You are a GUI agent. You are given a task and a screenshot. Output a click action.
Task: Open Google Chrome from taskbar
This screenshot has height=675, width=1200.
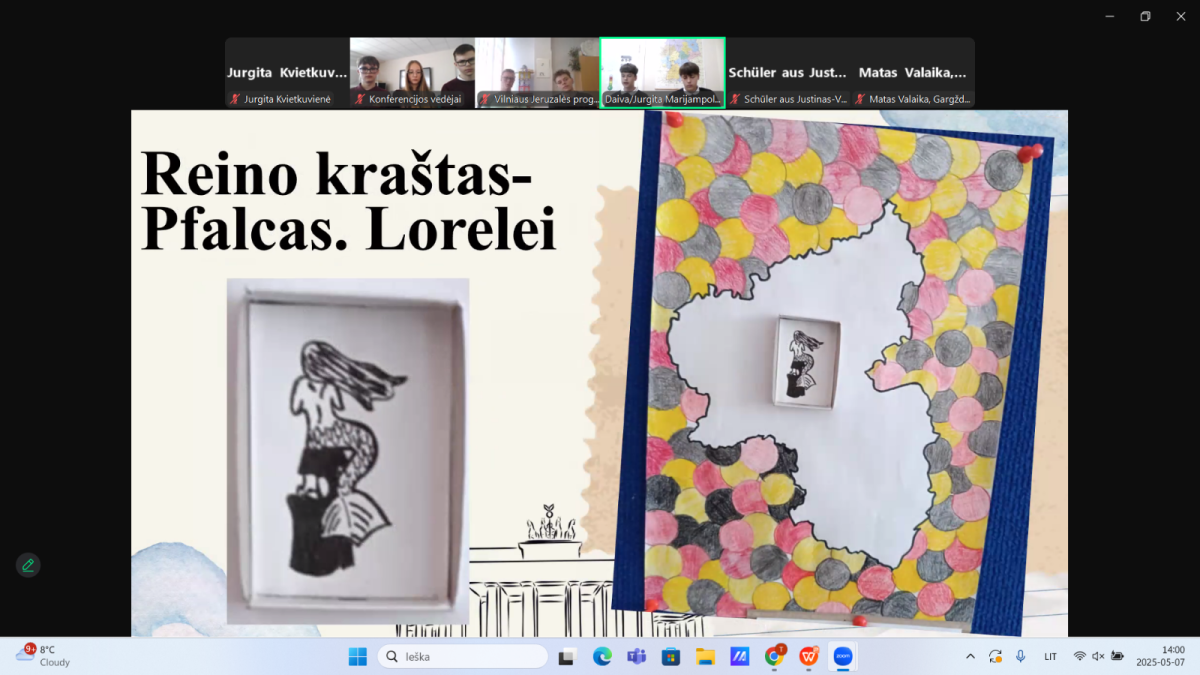(774, 656)
